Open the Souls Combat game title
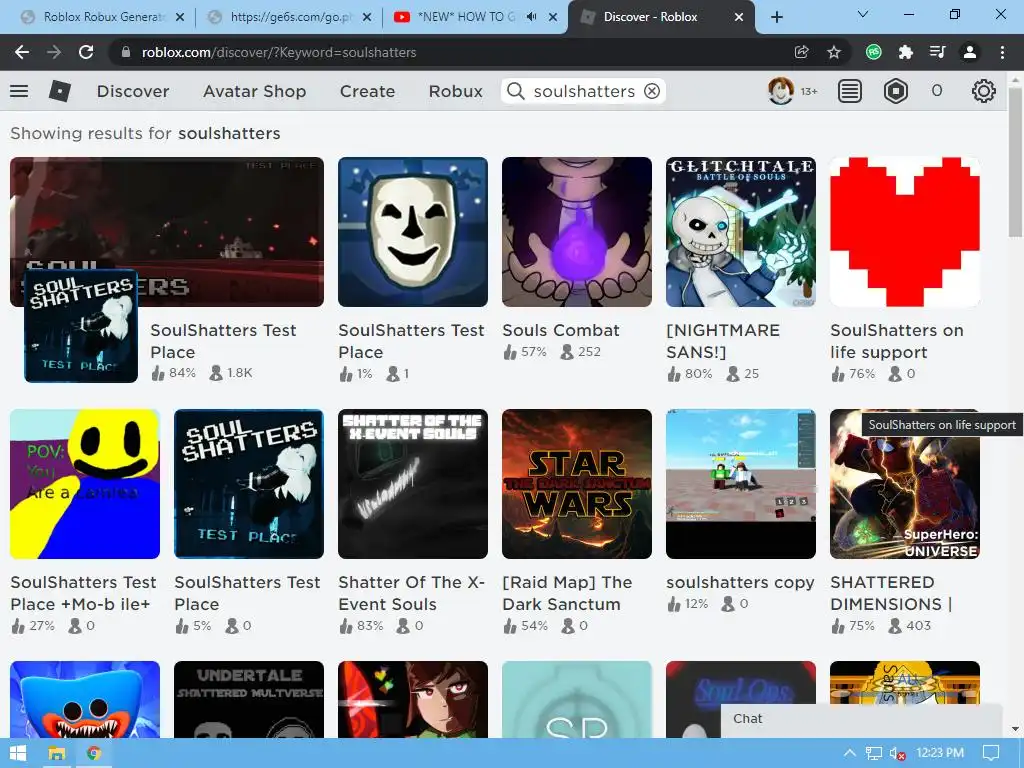This screenshot has width=1024, height=768. (x=561, y=330)
